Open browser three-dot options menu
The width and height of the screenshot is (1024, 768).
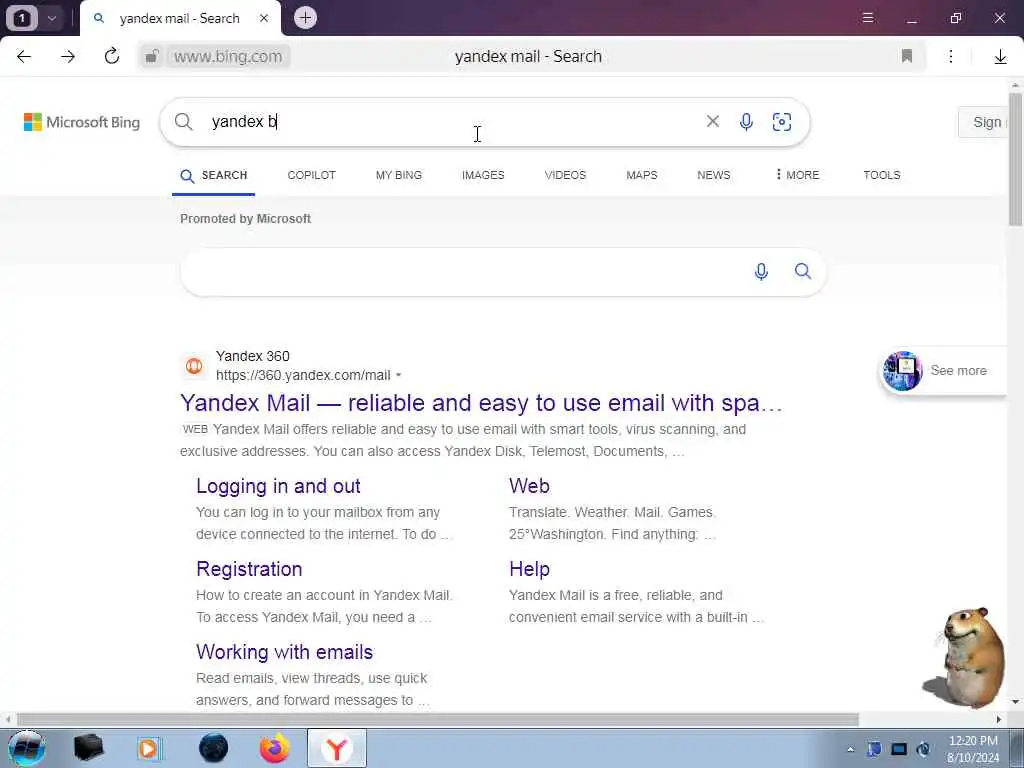tap(951, 56)
